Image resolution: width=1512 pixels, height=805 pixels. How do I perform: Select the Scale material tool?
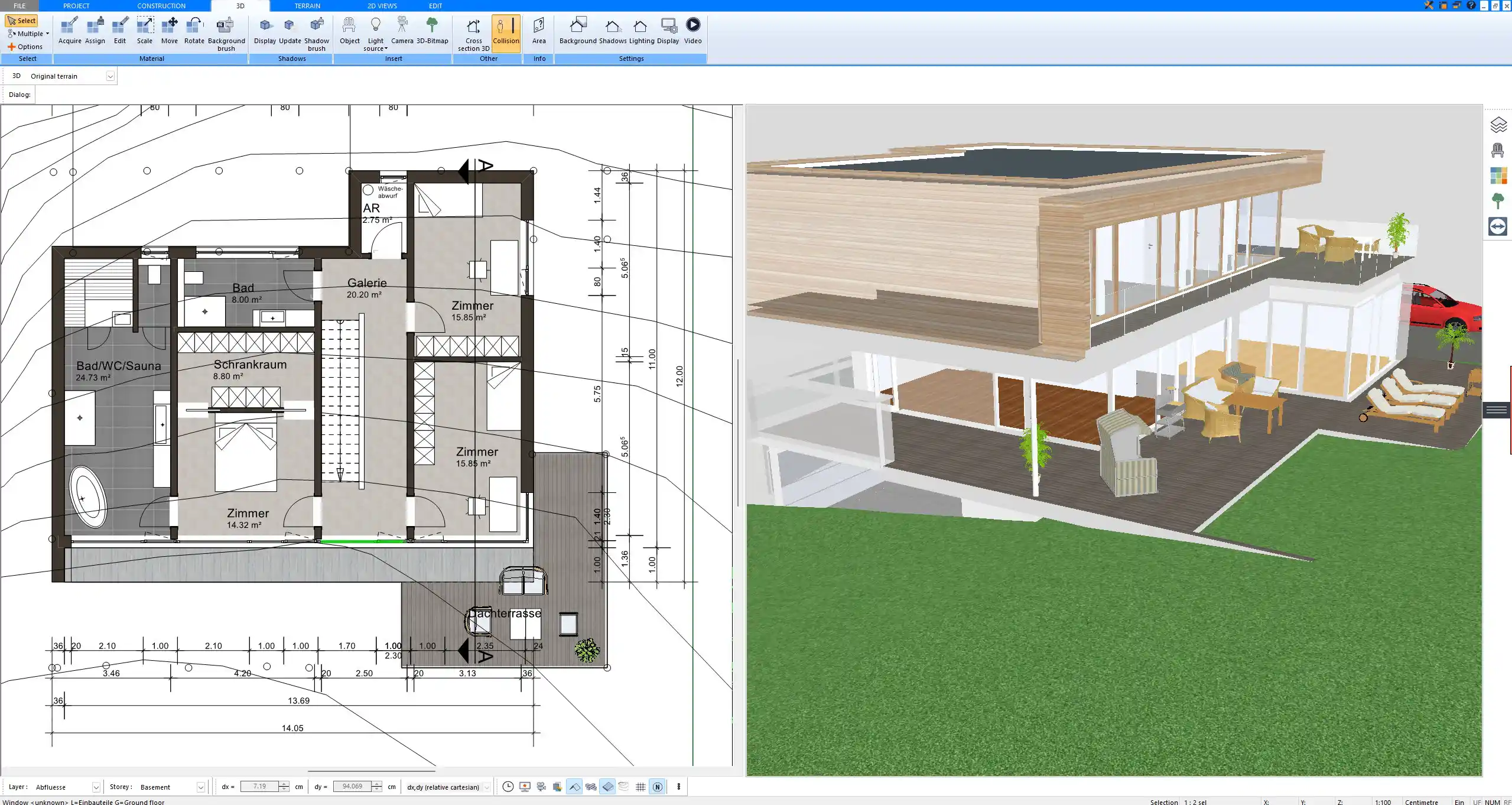coord(145,31)
